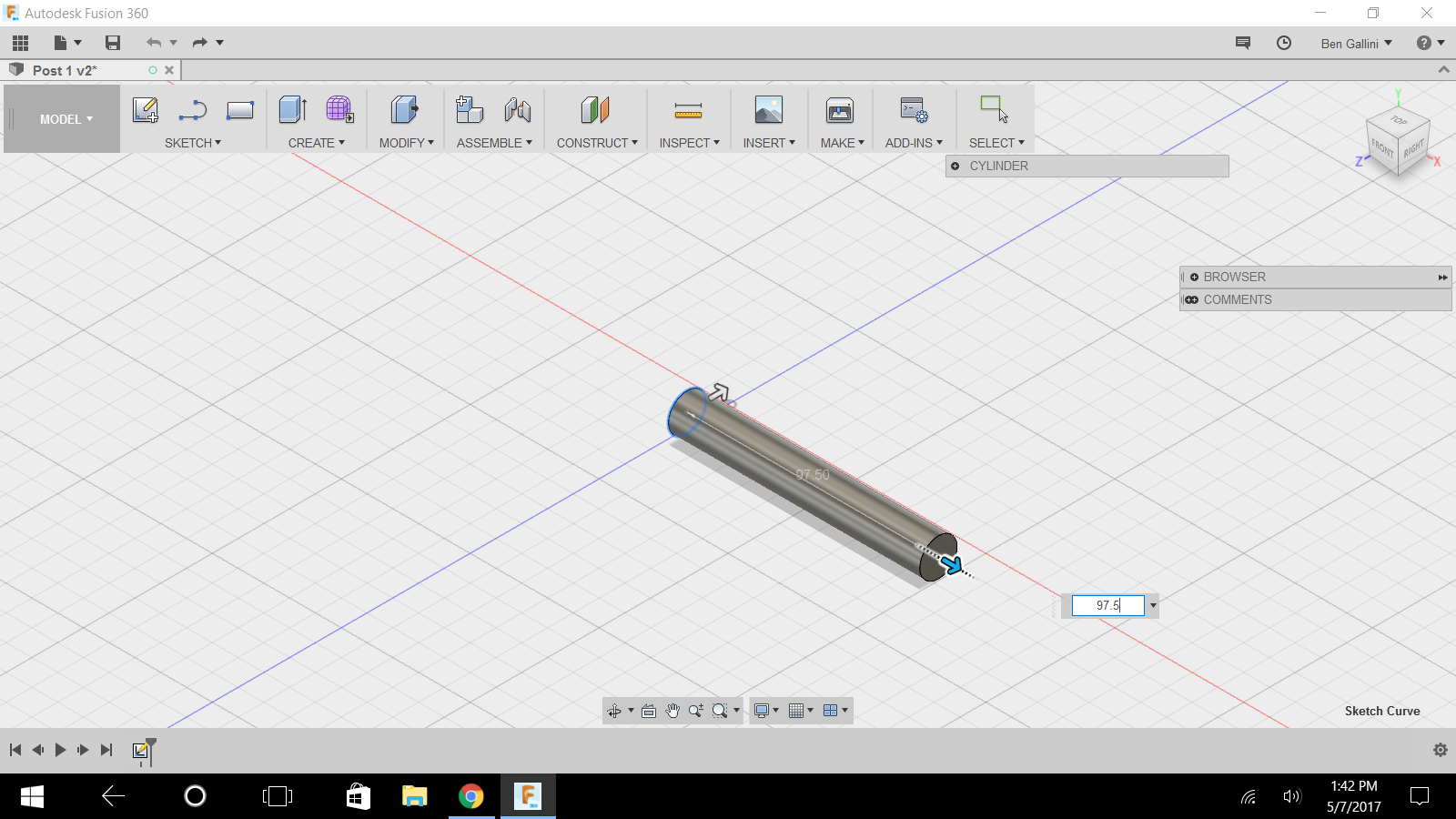1456x819 pixels.
Task: Click the Create Sketch icon
Action: click(x=146, y=110)
